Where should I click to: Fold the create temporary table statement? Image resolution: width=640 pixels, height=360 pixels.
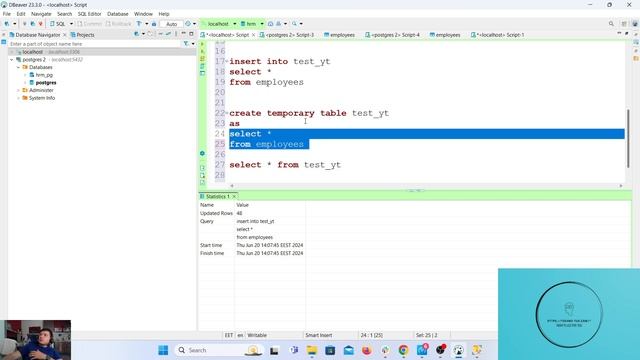[x=227, y=113]
